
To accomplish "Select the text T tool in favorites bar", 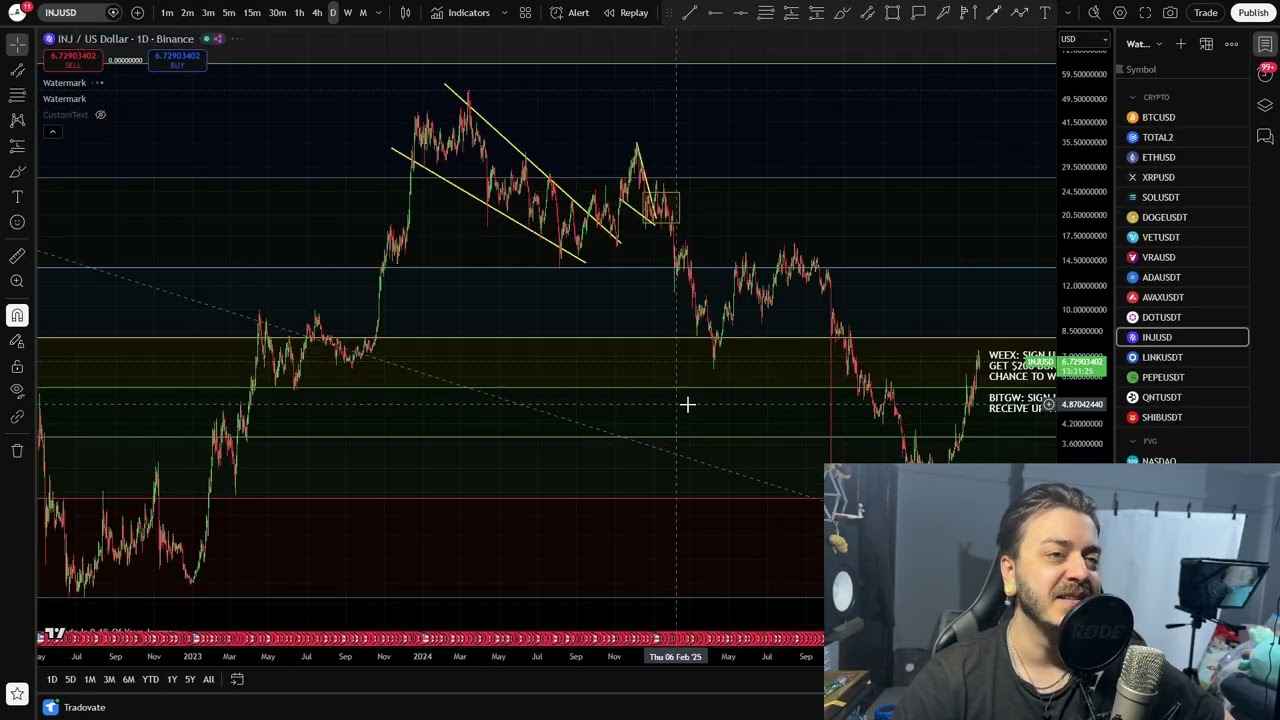I will [x=1045, y=13].
